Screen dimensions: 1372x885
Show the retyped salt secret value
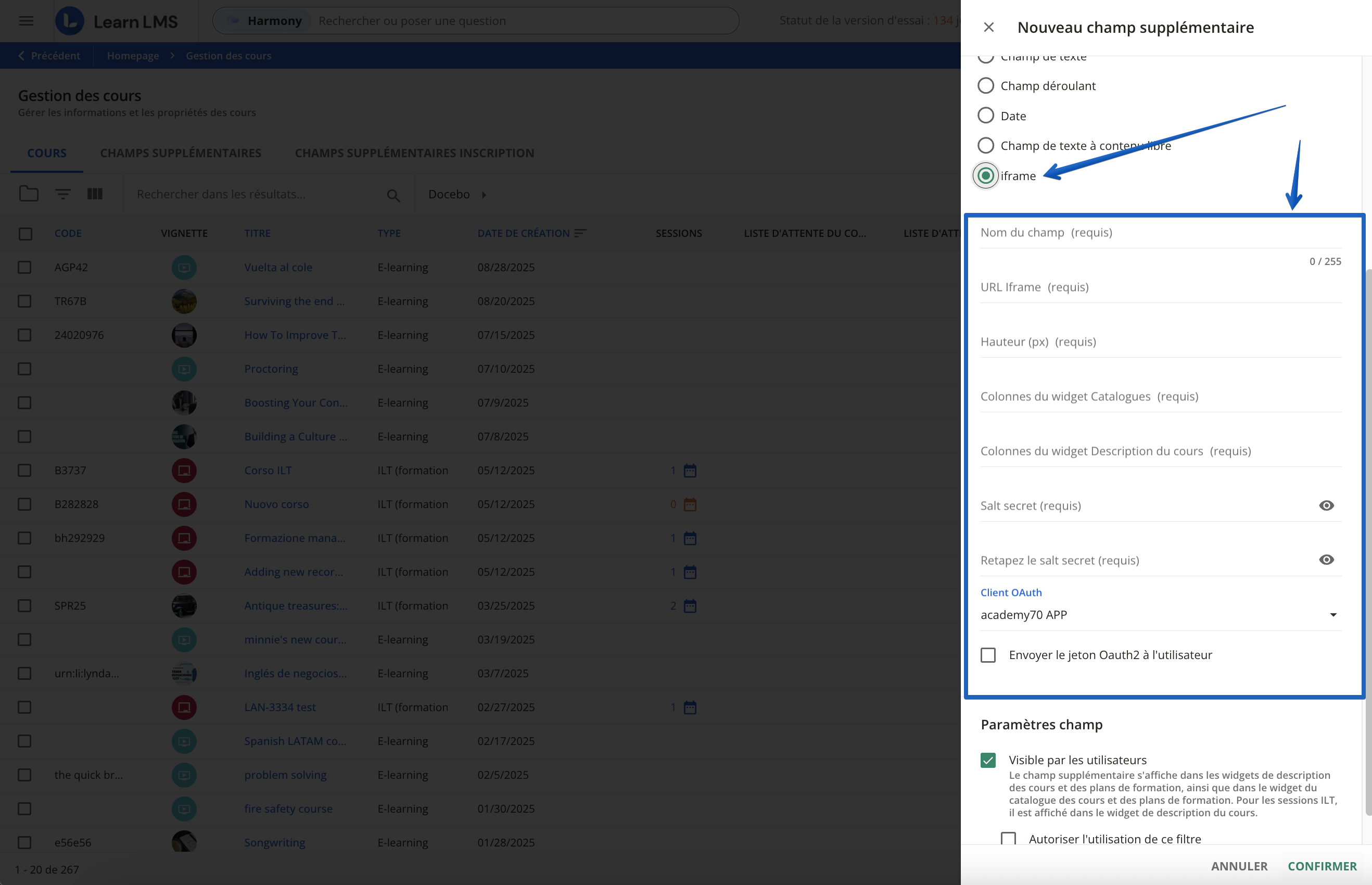point(1326,560)
